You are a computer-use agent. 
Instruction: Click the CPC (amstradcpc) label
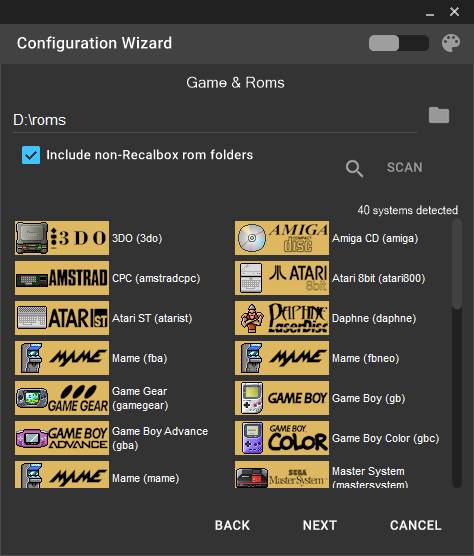point(156,278)
